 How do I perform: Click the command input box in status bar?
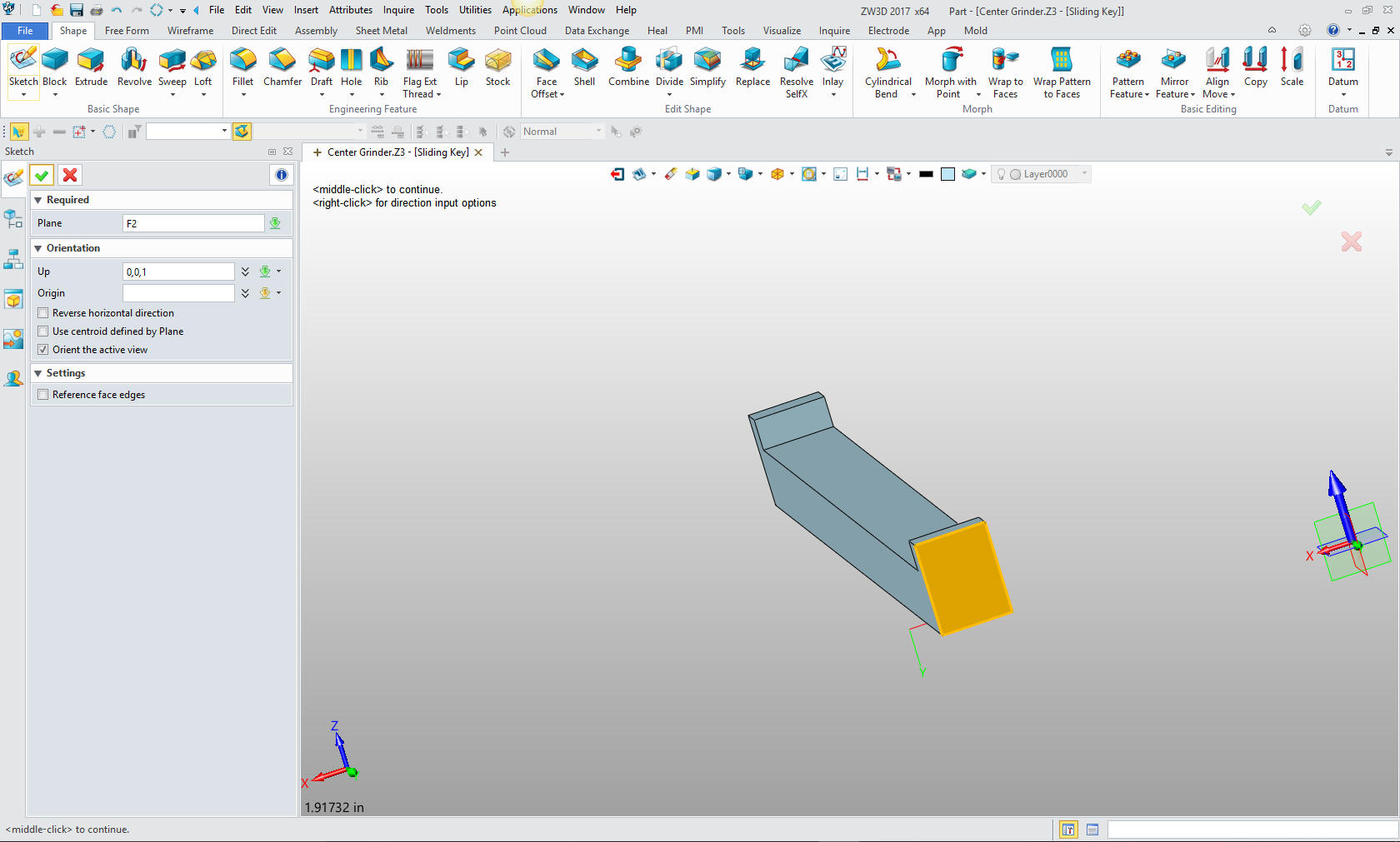(x=1252, y=830)
